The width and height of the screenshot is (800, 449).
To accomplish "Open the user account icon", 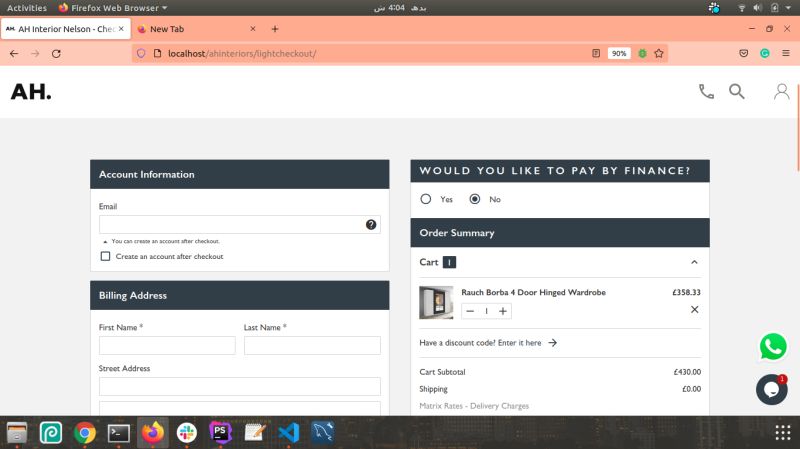I will tap(781, 91).
